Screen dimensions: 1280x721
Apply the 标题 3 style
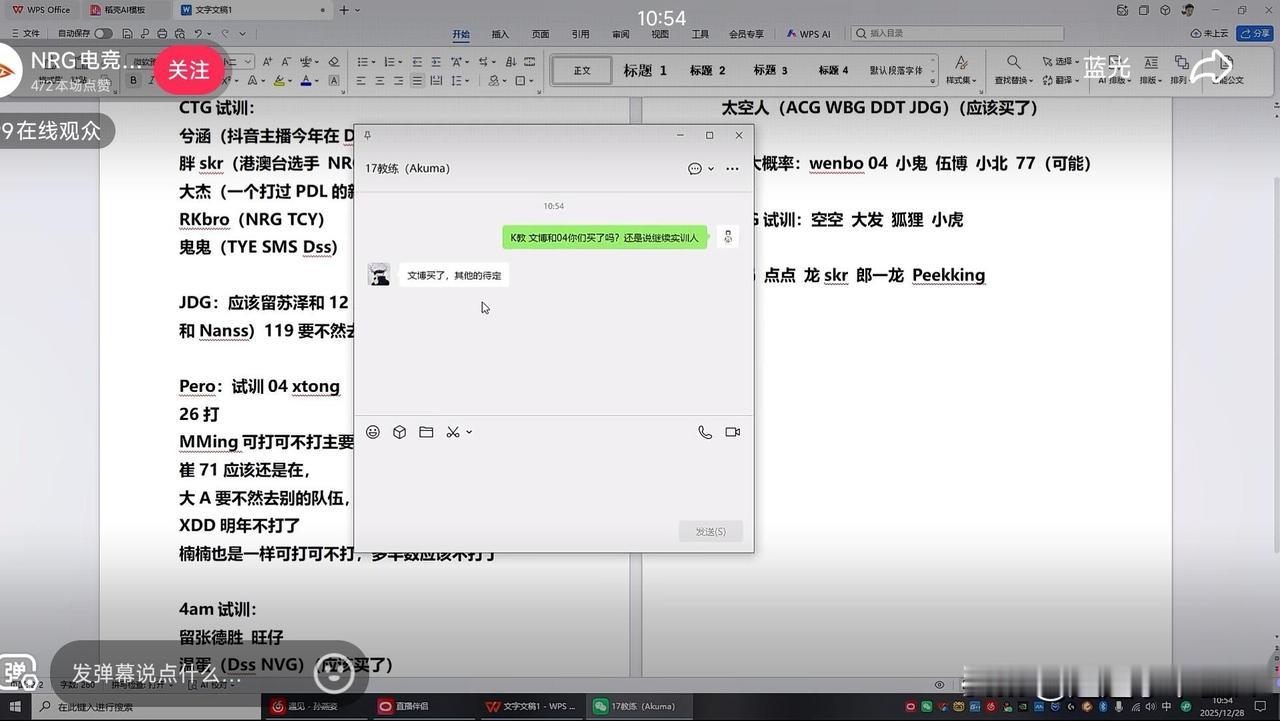click(x=770, y=71)
